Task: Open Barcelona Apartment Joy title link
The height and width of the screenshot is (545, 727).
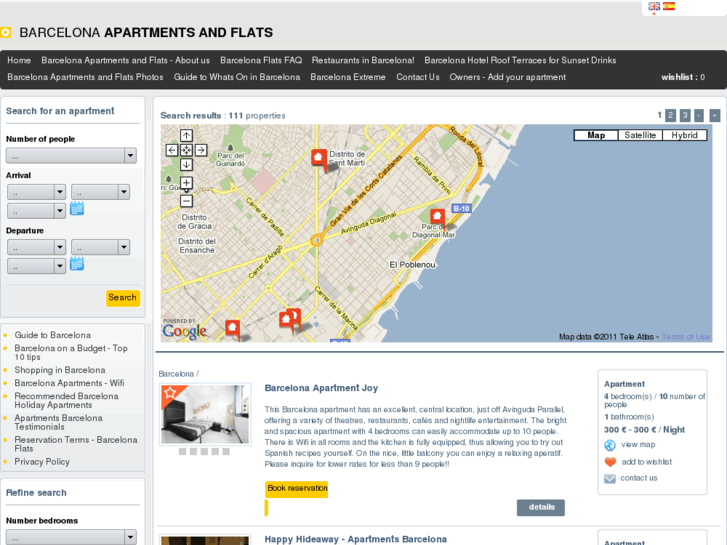Action: point(321,388)
